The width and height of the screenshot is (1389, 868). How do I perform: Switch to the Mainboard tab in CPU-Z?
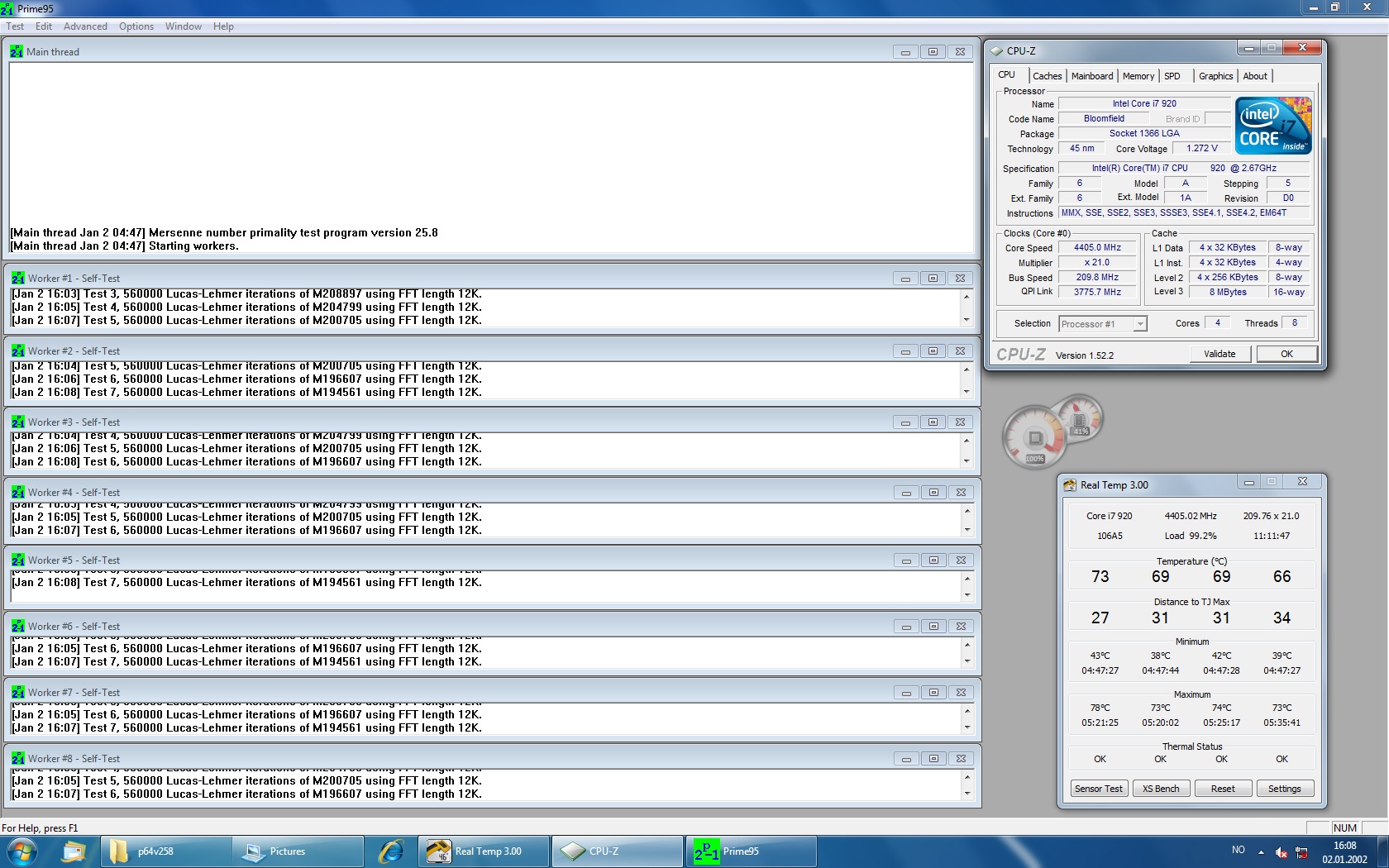pos(1092,76)
